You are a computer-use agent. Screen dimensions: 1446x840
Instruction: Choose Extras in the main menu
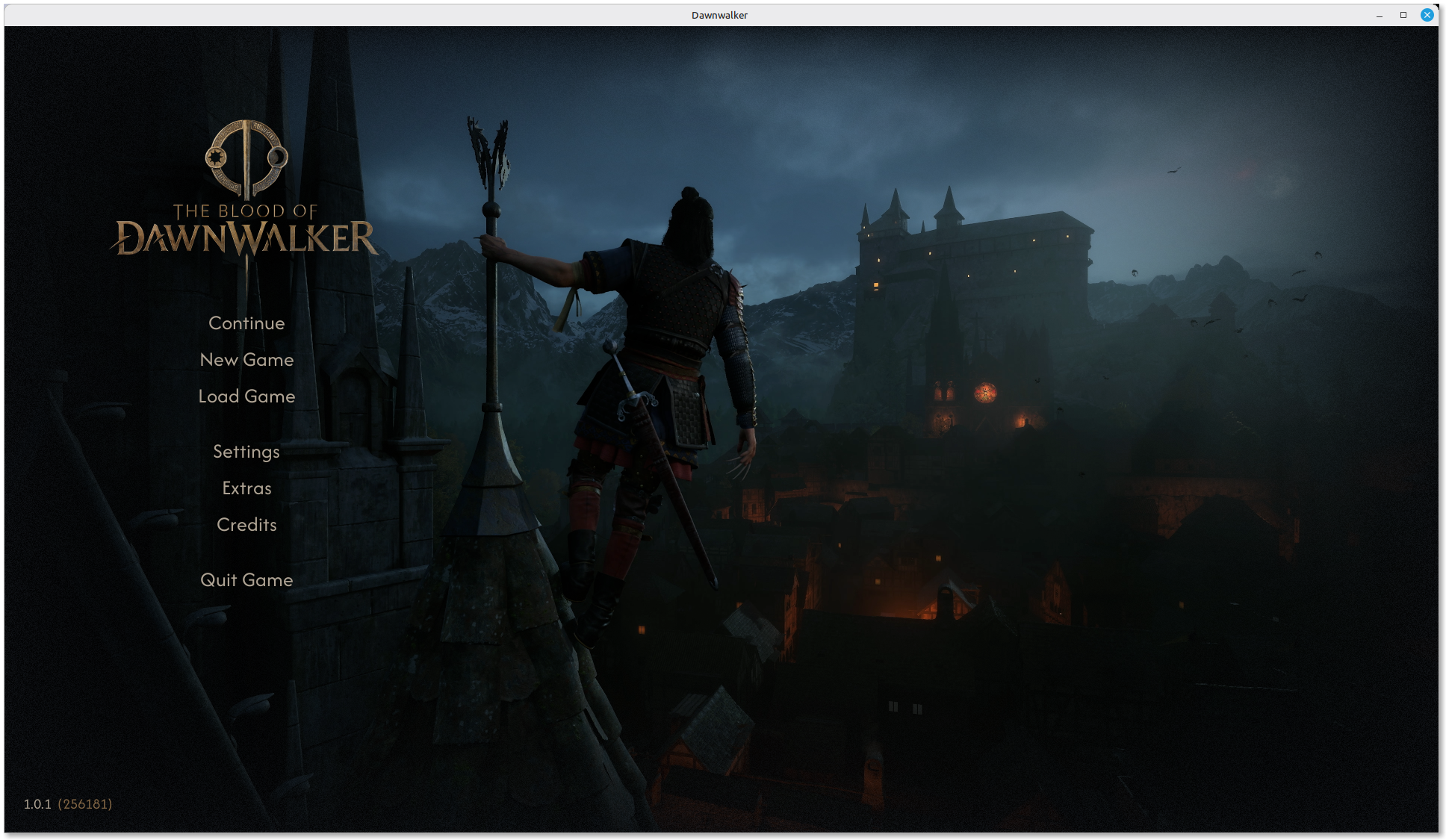pyautogui.click(x=246, y=488)
